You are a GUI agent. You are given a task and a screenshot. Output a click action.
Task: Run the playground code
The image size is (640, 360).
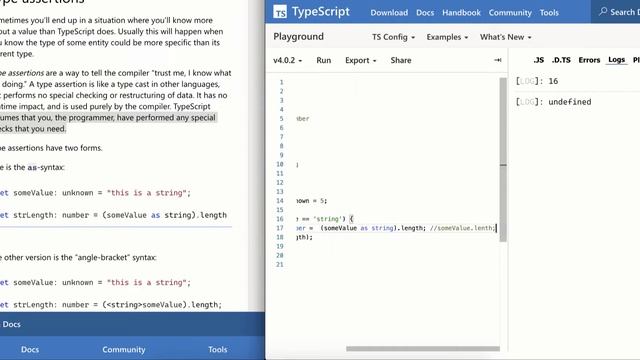324,60
